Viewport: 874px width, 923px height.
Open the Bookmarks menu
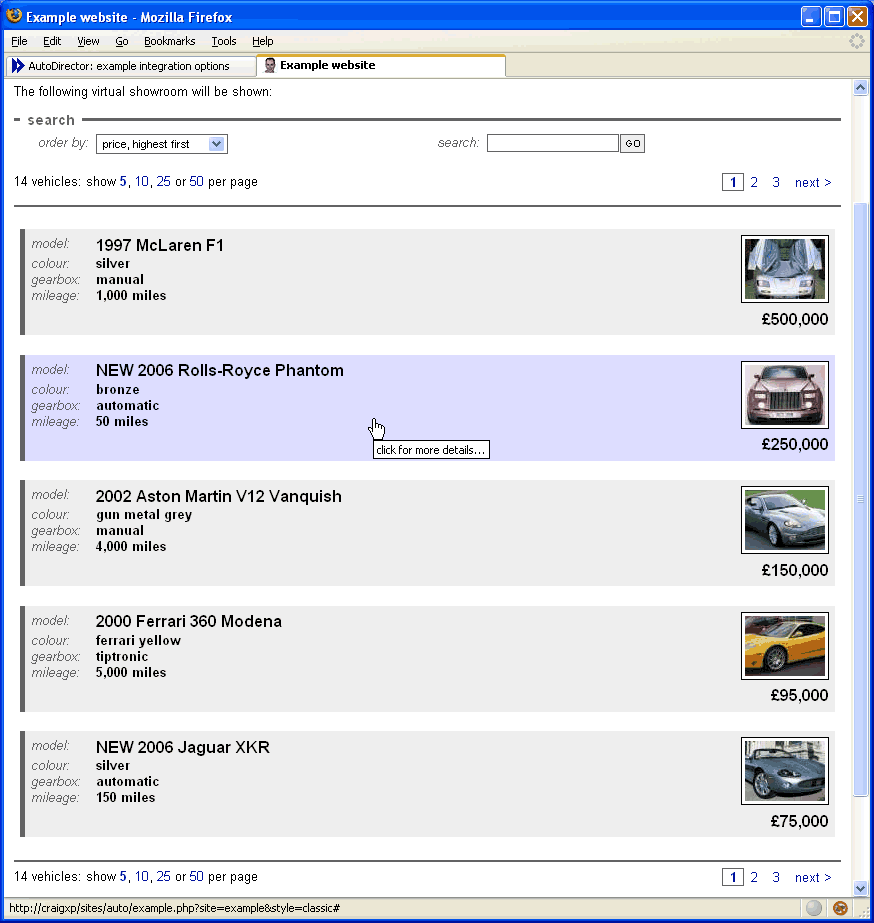(170, 41)
